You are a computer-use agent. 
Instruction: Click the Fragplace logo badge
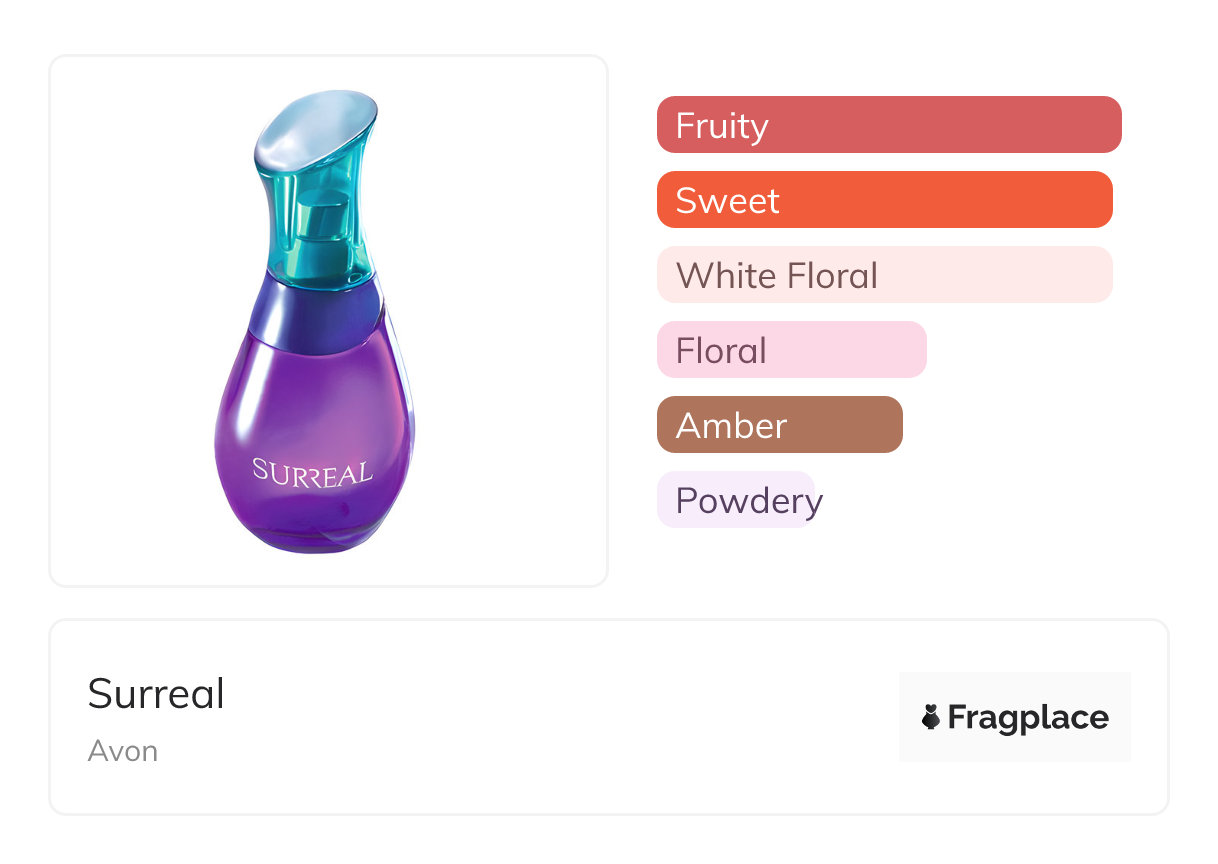[1014, 717]
